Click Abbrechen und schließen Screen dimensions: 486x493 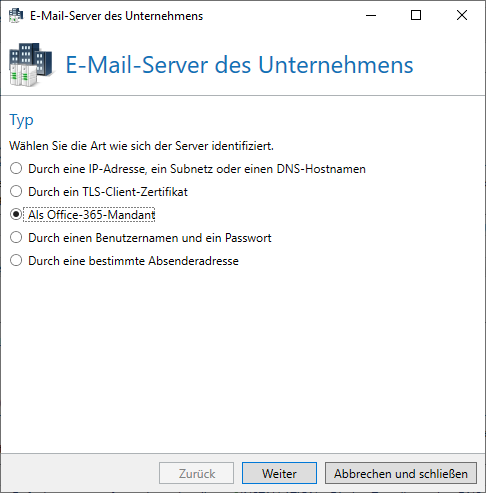coord(401,473)
